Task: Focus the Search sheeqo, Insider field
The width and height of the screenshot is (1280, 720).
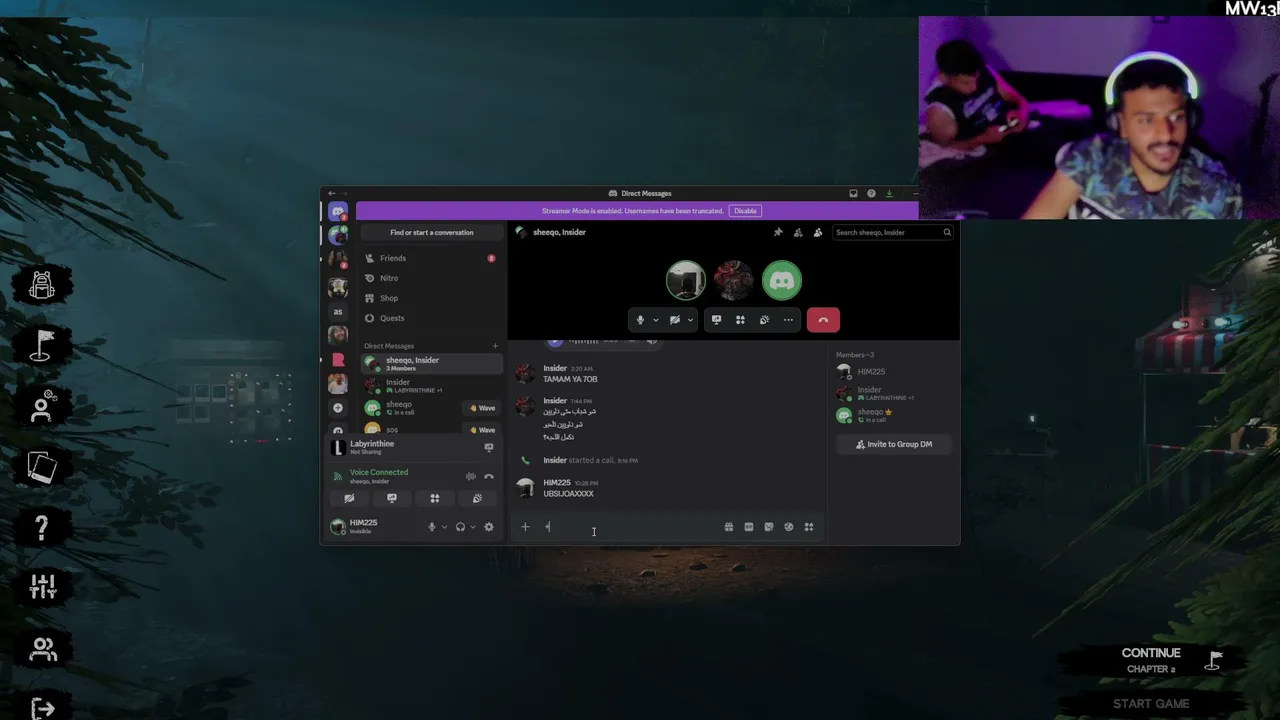Action: coord(893,232)
